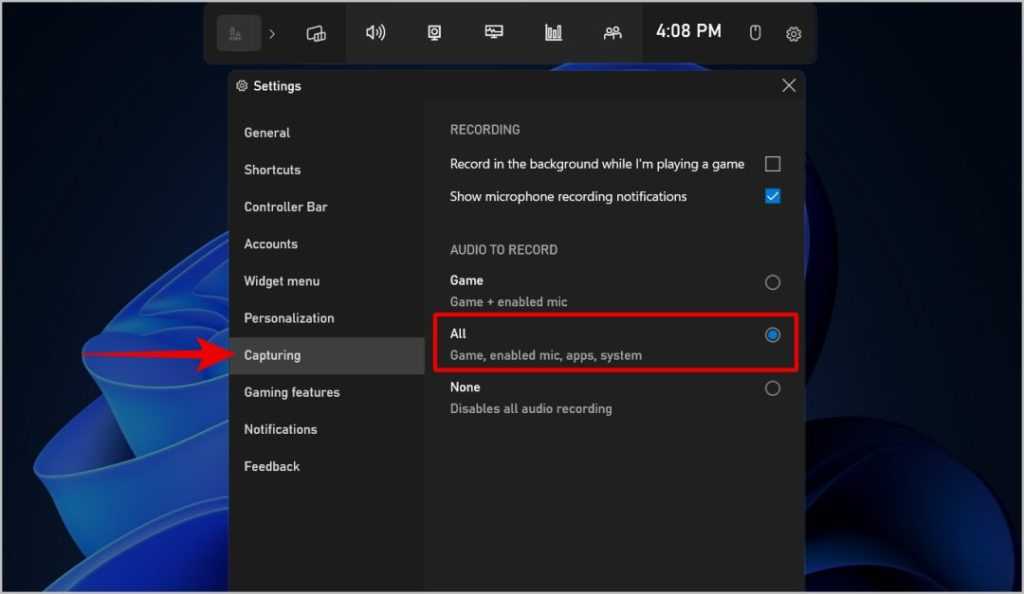Open the Shortcuts settings tab
This screenshot has height=594, width=1024.
click(x=272, y=170)
